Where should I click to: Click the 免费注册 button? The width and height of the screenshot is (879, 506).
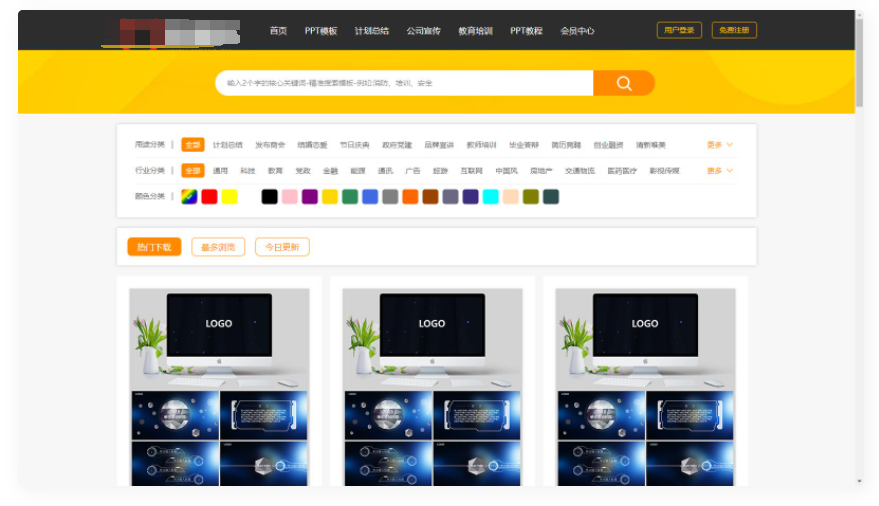coord(734,31)
